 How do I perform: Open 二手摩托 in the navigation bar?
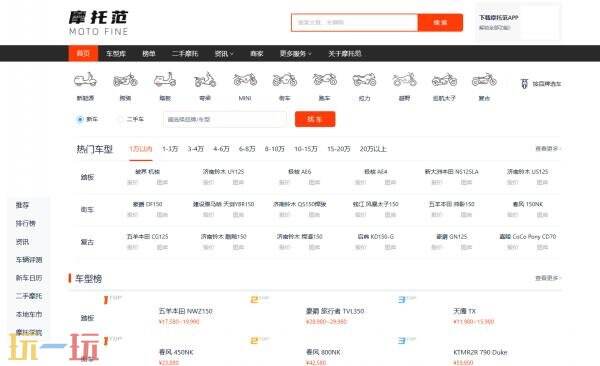coord(185,54)
